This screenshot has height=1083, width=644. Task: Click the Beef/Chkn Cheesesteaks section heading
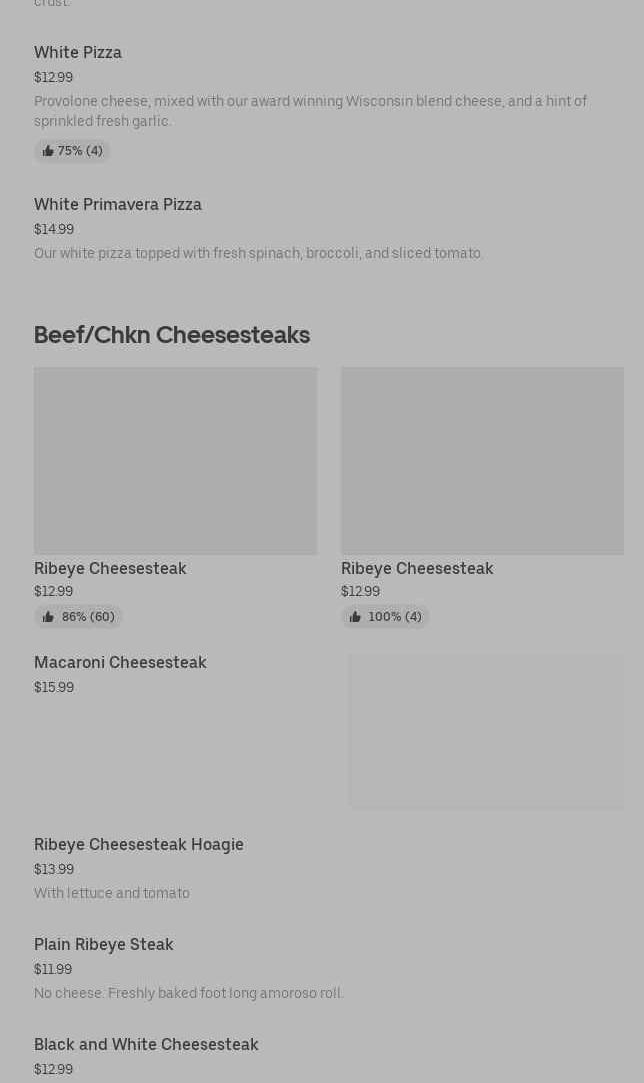click(x=172, y=335)
